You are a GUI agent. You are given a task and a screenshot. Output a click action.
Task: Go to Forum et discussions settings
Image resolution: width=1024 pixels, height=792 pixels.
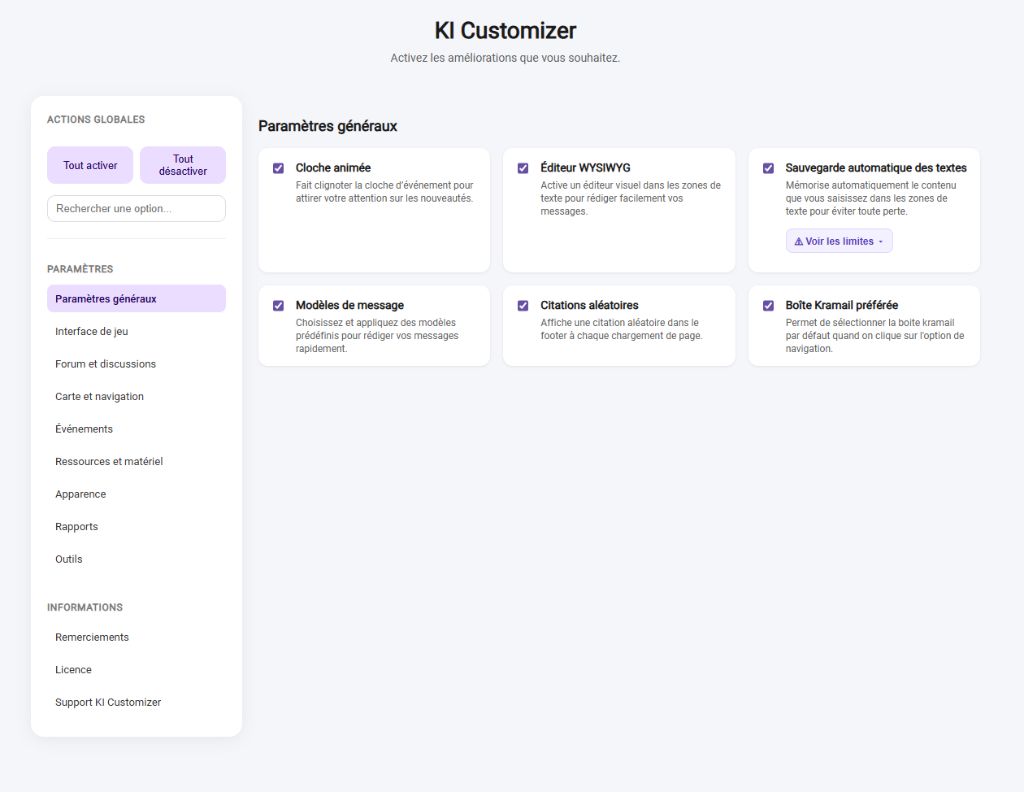[105, 364]
